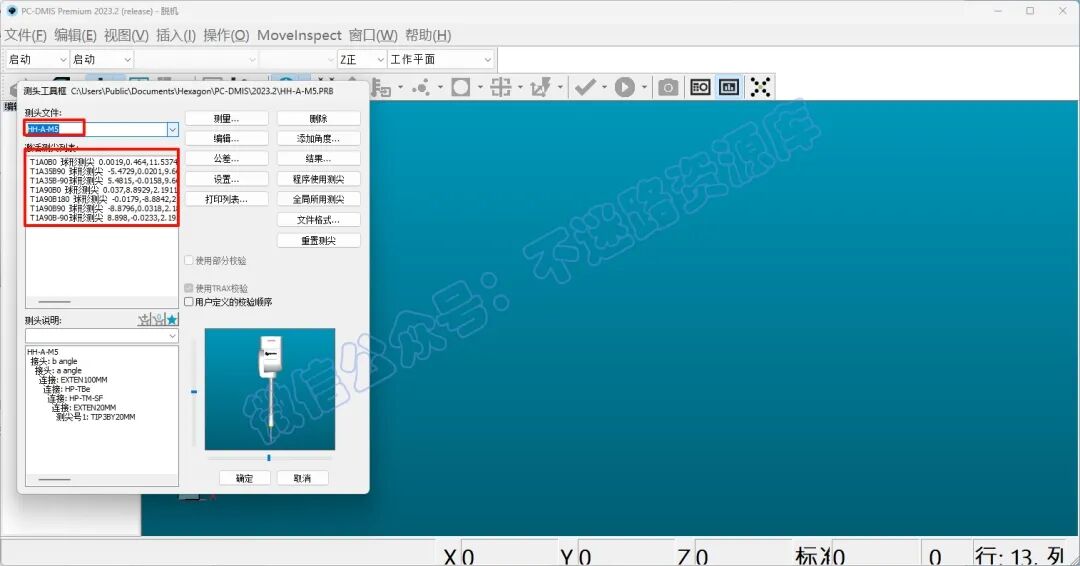The height and width of the screenshot is (566, 1080).
Task: Click the camera snapshot toolbar icon
Action: (667, 87)
